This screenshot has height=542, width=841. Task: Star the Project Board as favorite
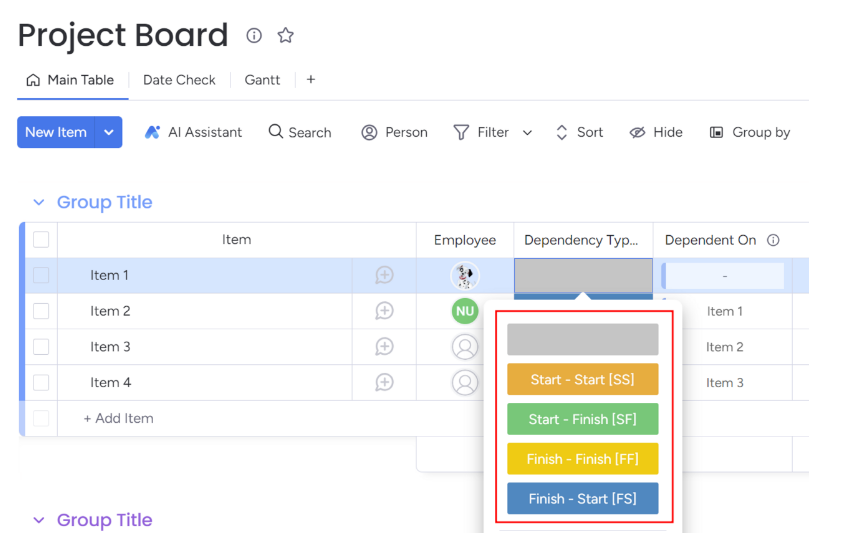point(285,35)
